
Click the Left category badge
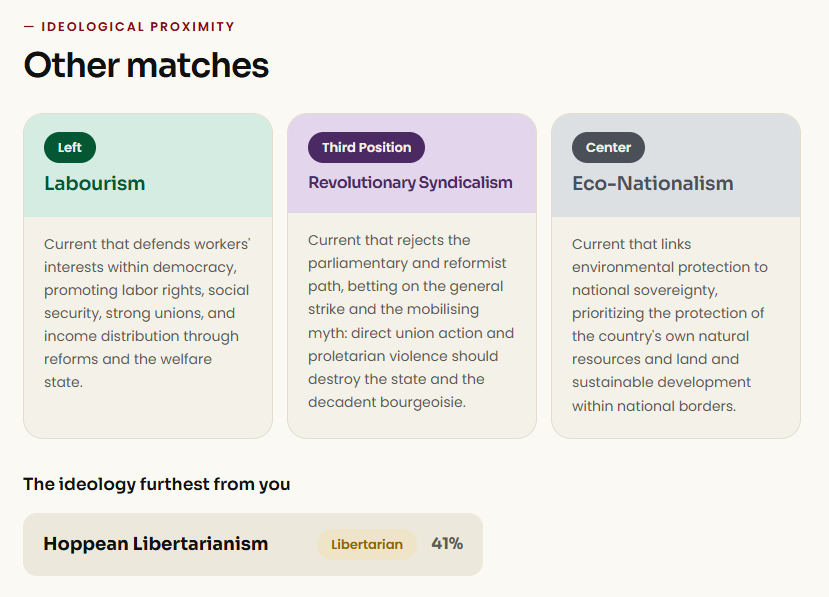[70, 148]
